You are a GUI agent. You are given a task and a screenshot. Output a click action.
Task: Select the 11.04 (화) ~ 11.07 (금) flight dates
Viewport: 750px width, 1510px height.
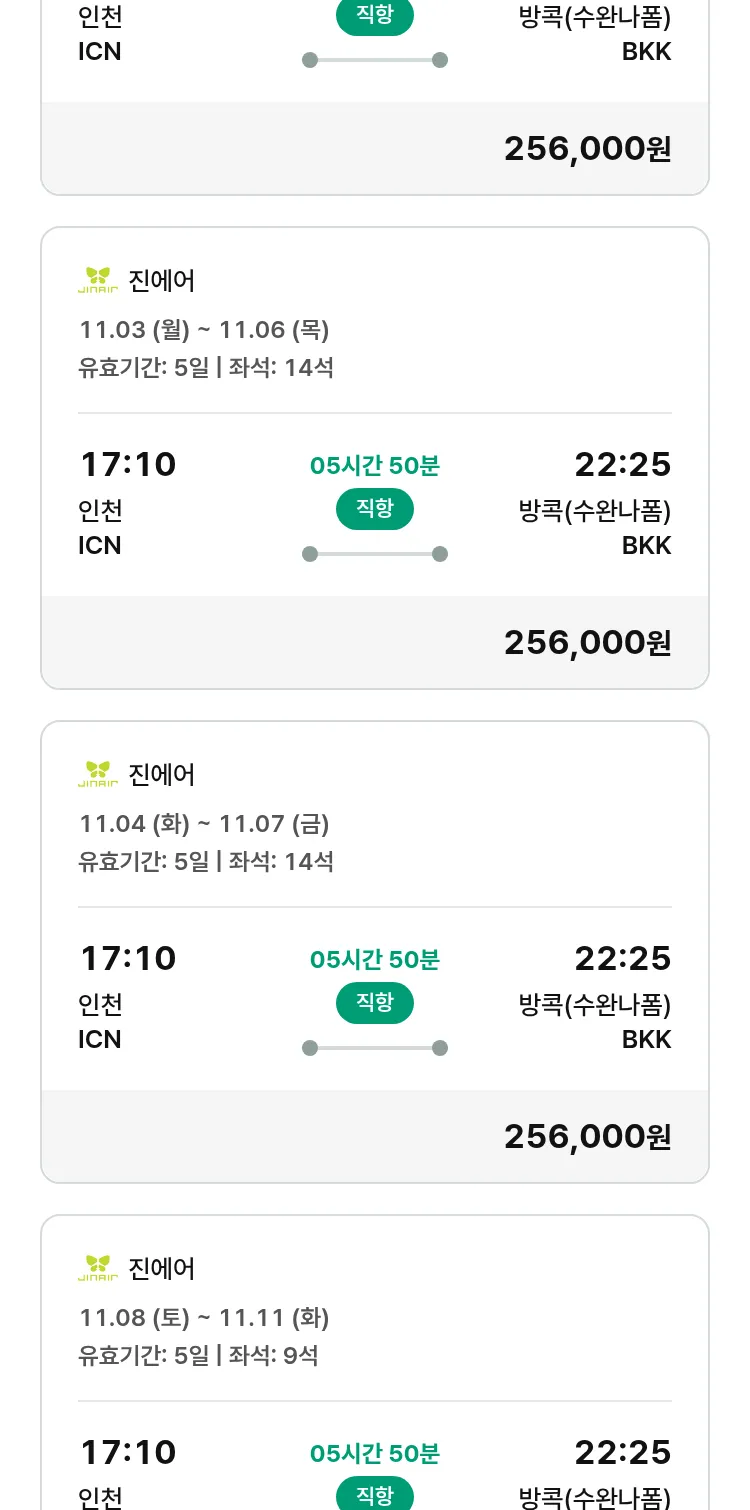pyautogui.click(x=204, y=824)
